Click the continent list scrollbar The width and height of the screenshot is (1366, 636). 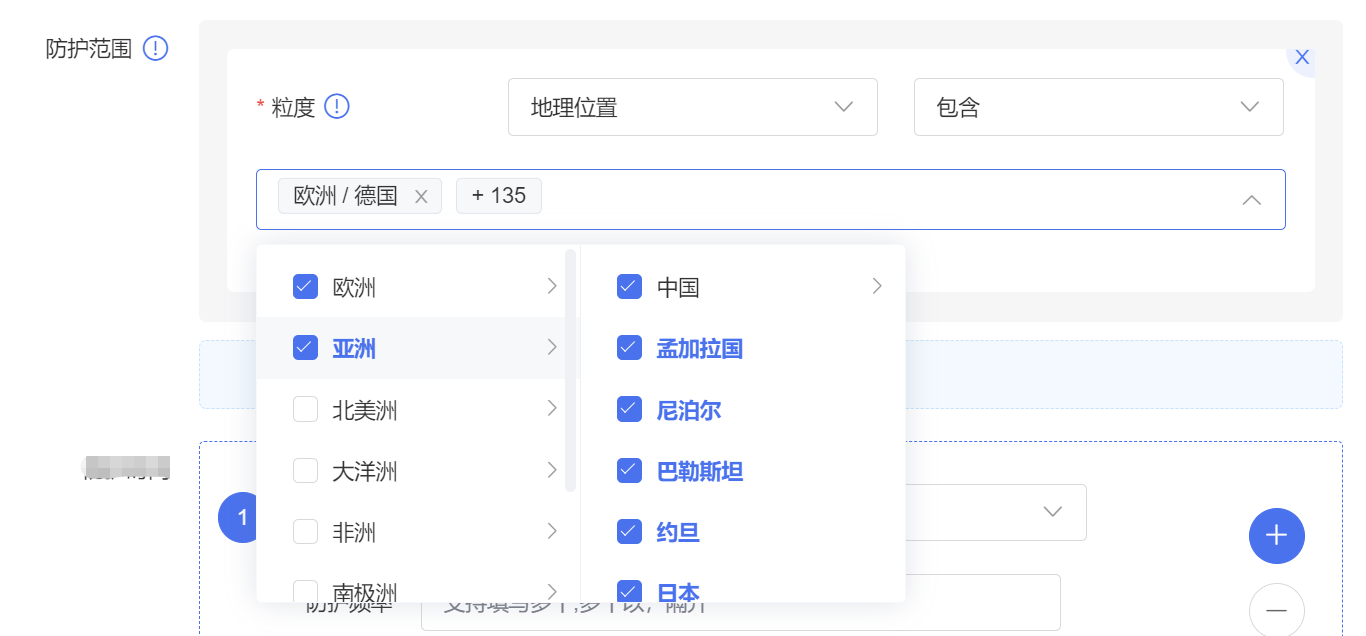click(x=570, y=370)
